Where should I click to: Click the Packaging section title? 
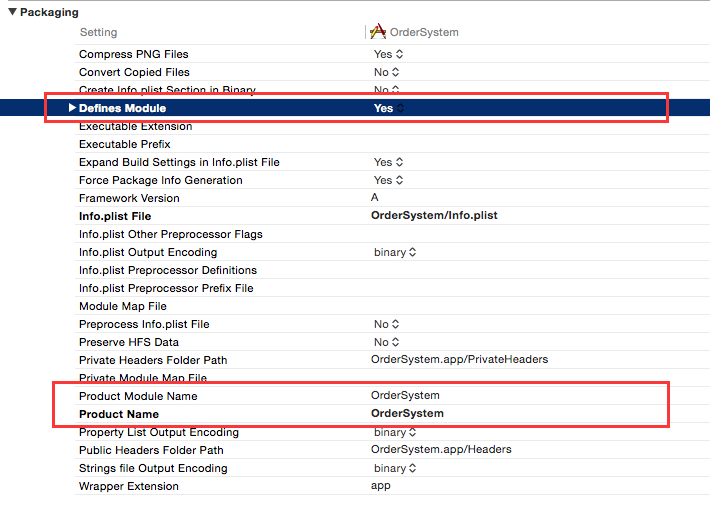[x=49, y=12]
